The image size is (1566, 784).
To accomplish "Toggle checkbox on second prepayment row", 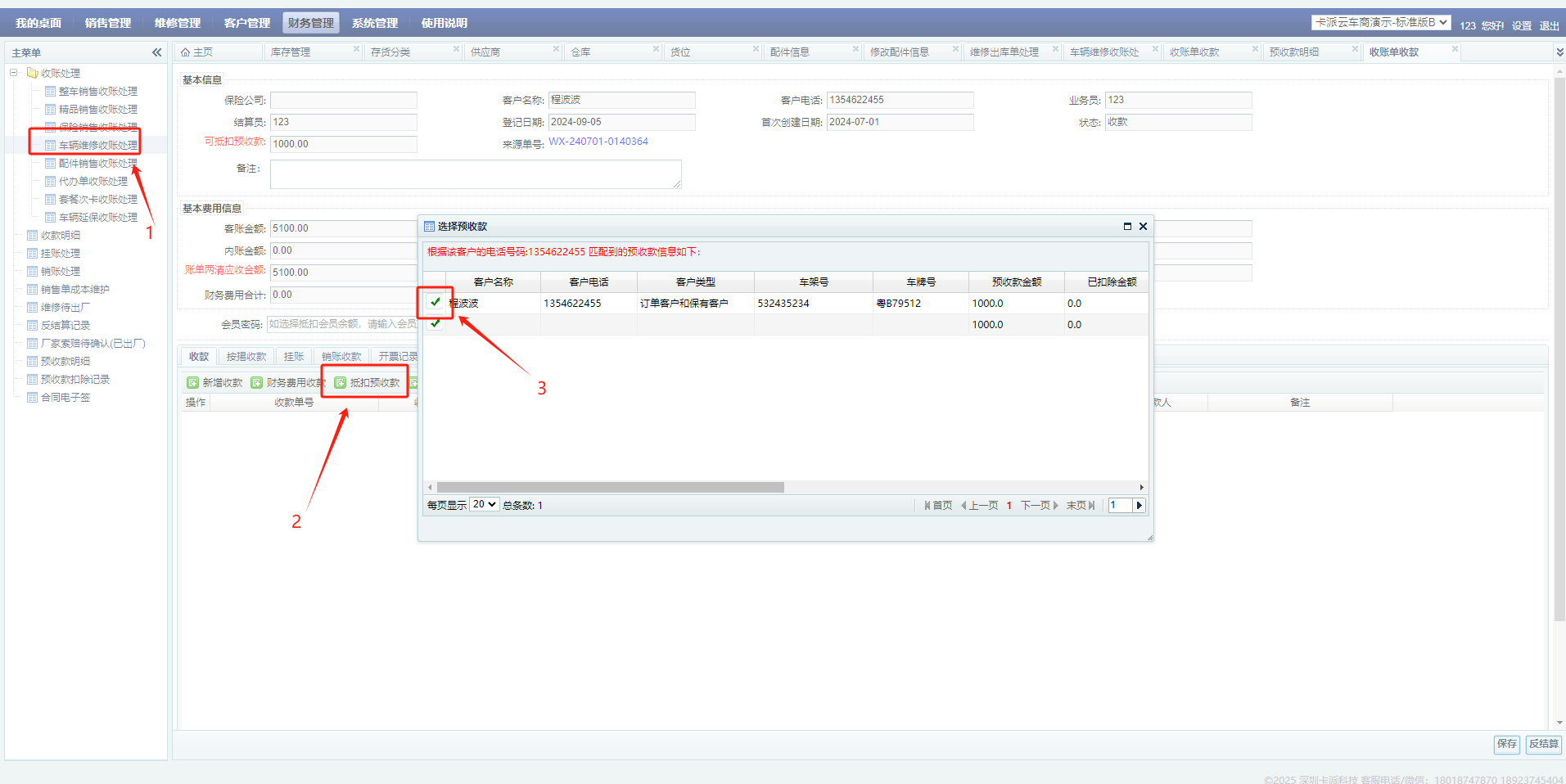I will pos(436,324).
